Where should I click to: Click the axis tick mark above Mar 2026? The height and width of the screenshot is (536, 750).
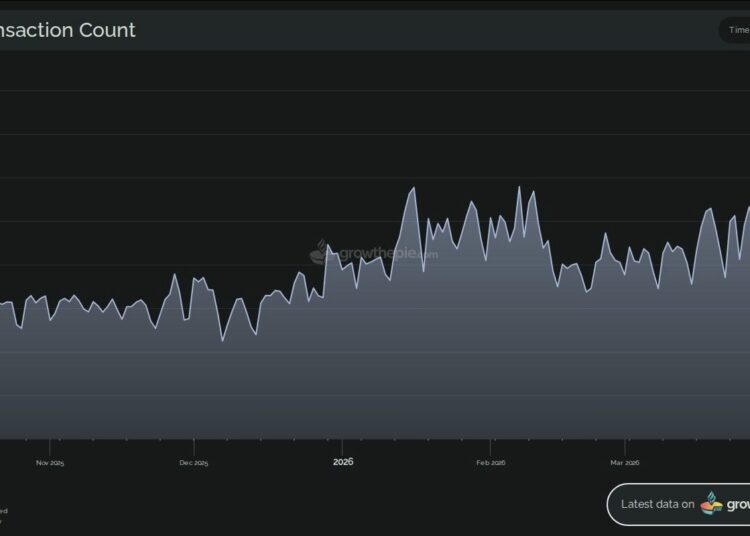point(624,444)
